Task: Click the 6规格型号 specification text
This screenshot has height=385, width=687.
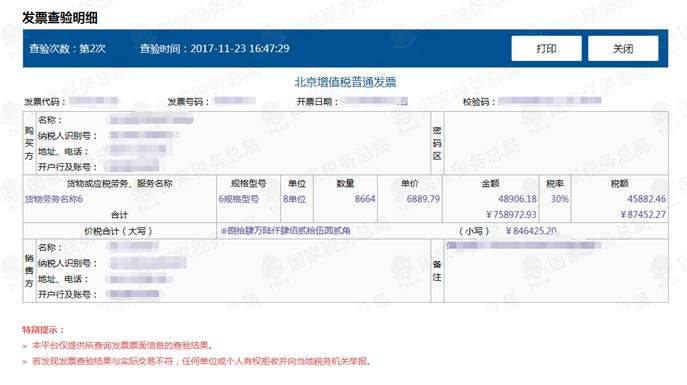Action: tap(239, 199)
